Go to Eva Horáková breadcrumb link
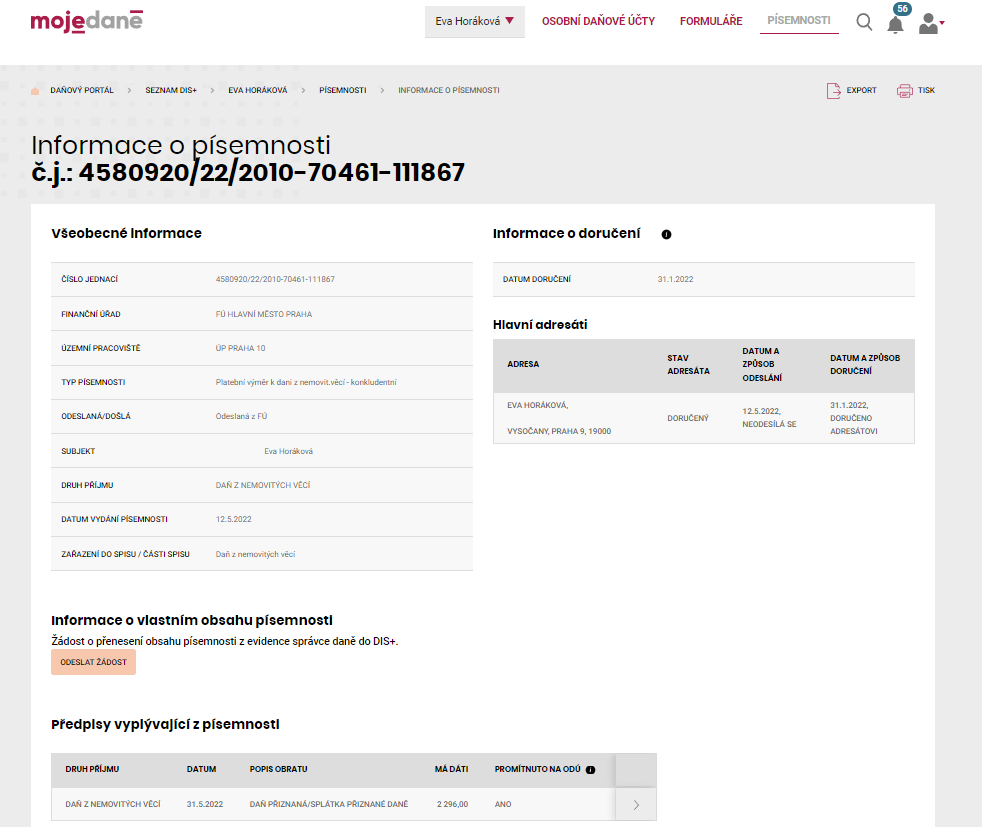 coord(257,91)
